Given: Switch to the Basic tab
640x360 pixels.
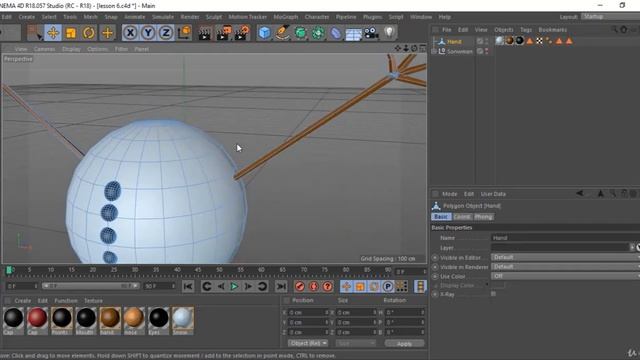Looking at the screenshot, I should click(x=441, y=217).
